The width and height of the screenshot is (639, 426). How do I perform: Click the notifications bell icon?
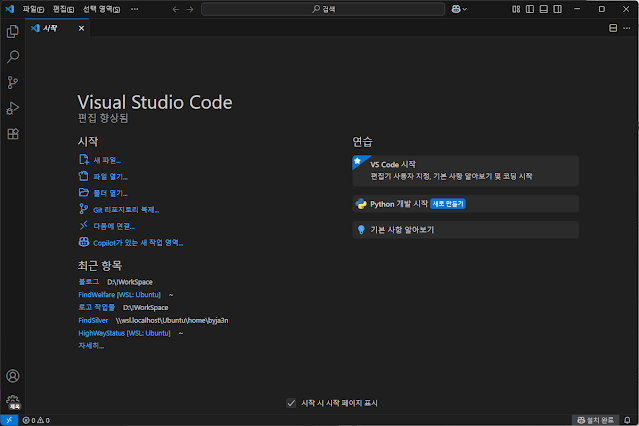click(x=627, y=420)
